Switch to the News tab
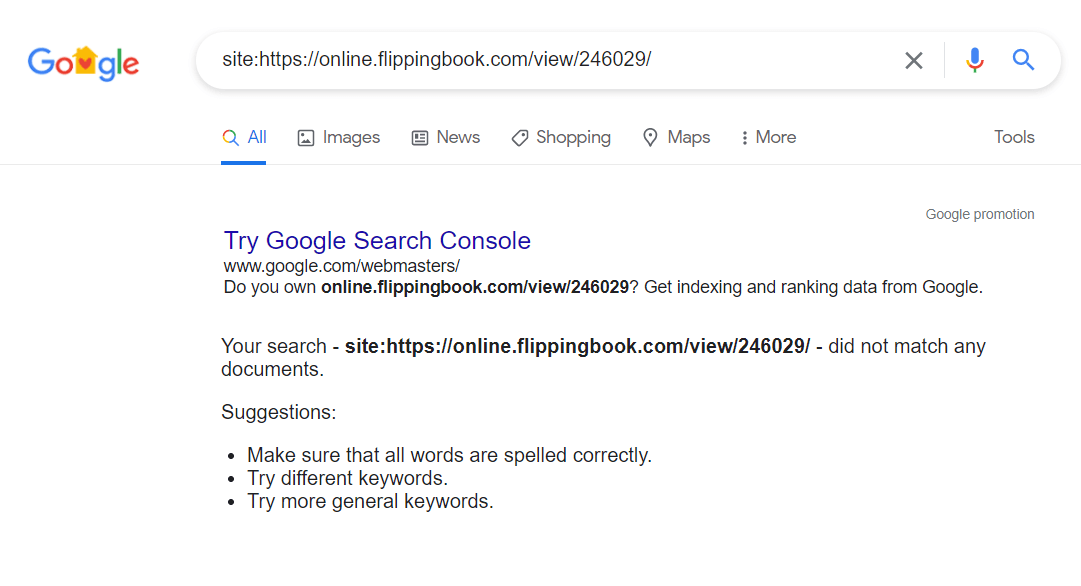Image resolution: width=1081 pixels, height=586 pixels. [445, 137]
